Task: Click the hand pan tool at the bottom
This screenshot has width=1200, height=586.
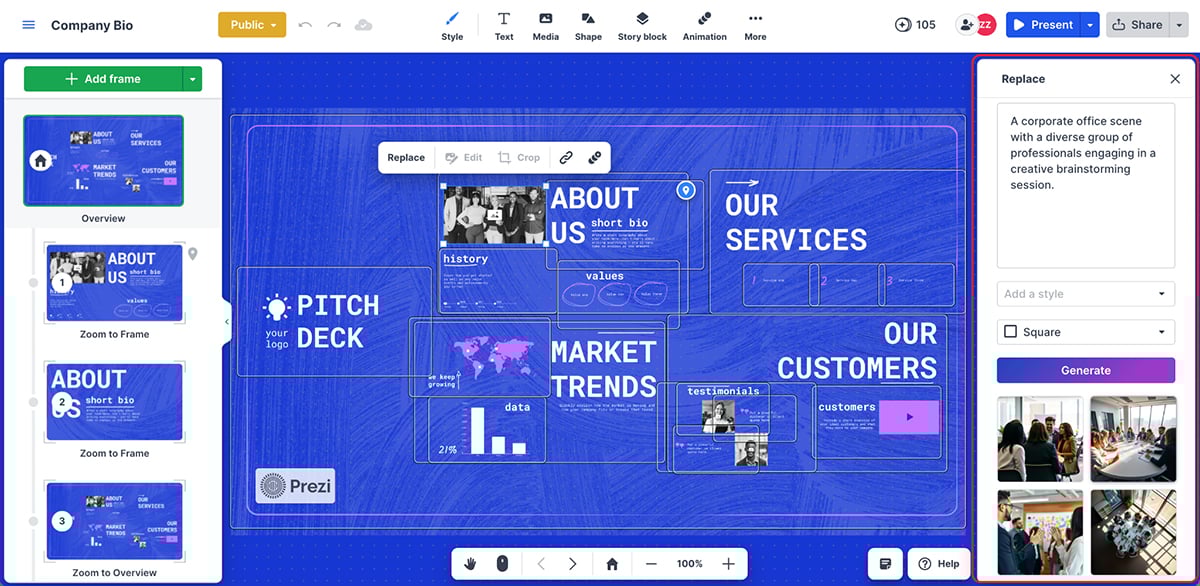Action: tap(470, 563)
